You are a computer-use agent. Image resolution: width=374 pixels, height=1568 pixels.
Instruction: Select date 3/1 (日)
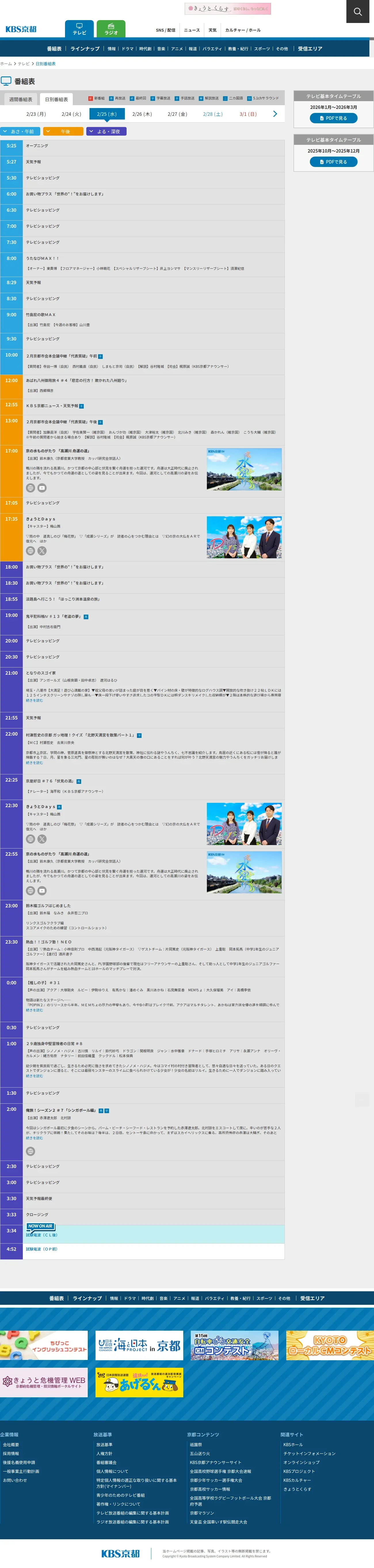(x=248, y=114)
